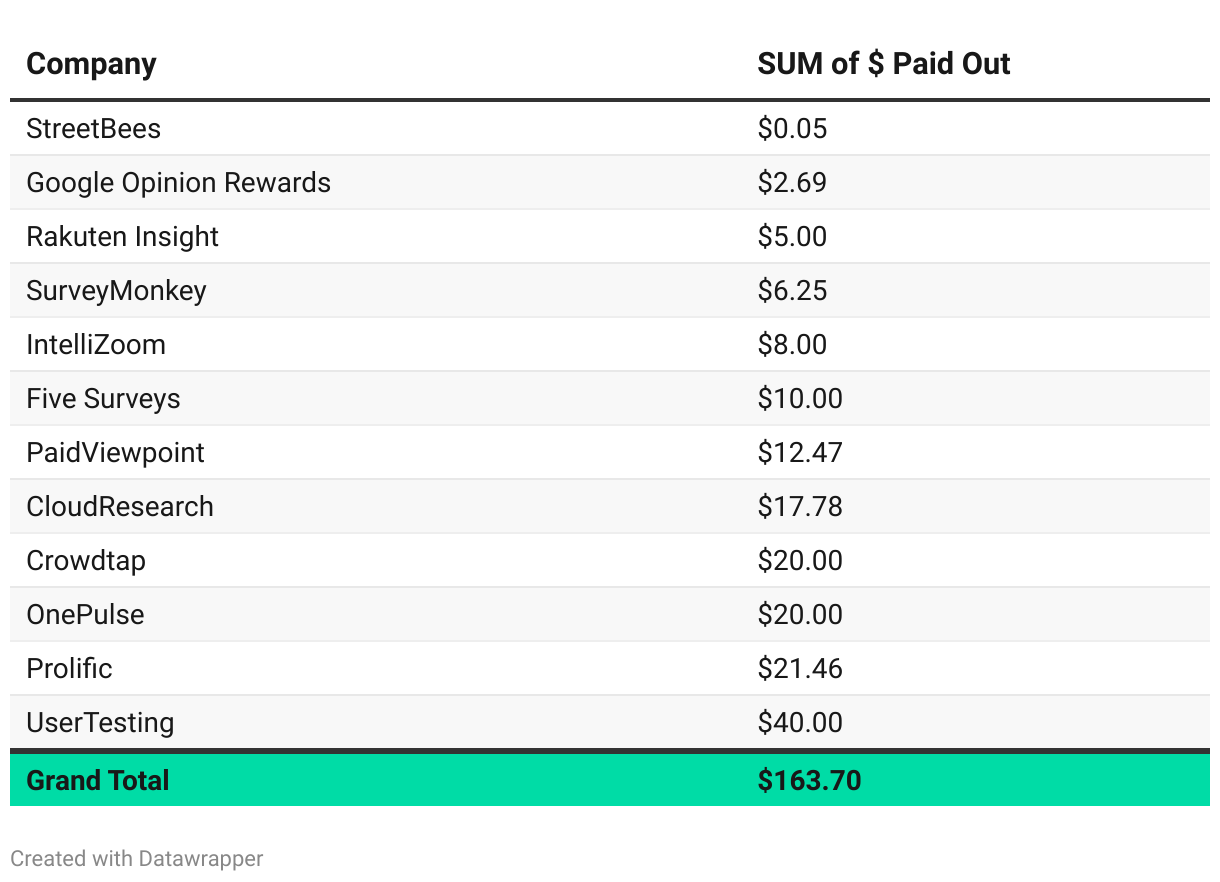Image resolution: width=1220 pixels, height=882 pixels.
Task: Click the $21.46 Prolific payout value
Action: [x=800, y=669]
